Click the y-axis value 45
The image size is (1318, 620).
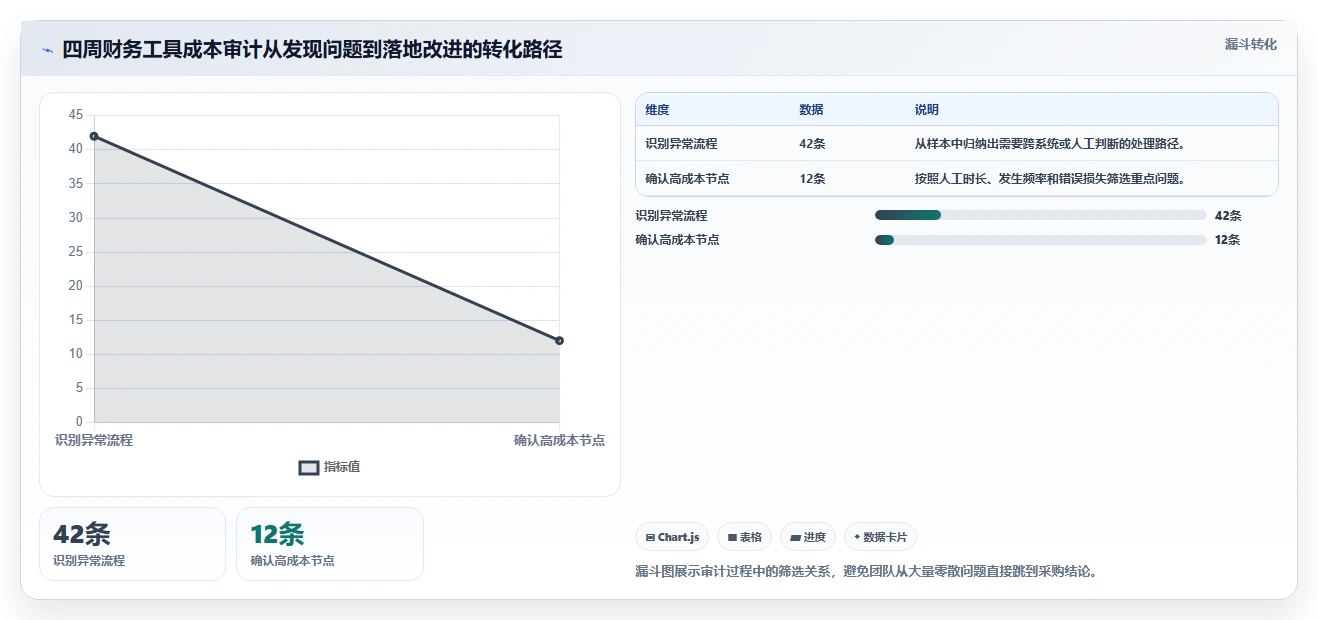point(76,115)
